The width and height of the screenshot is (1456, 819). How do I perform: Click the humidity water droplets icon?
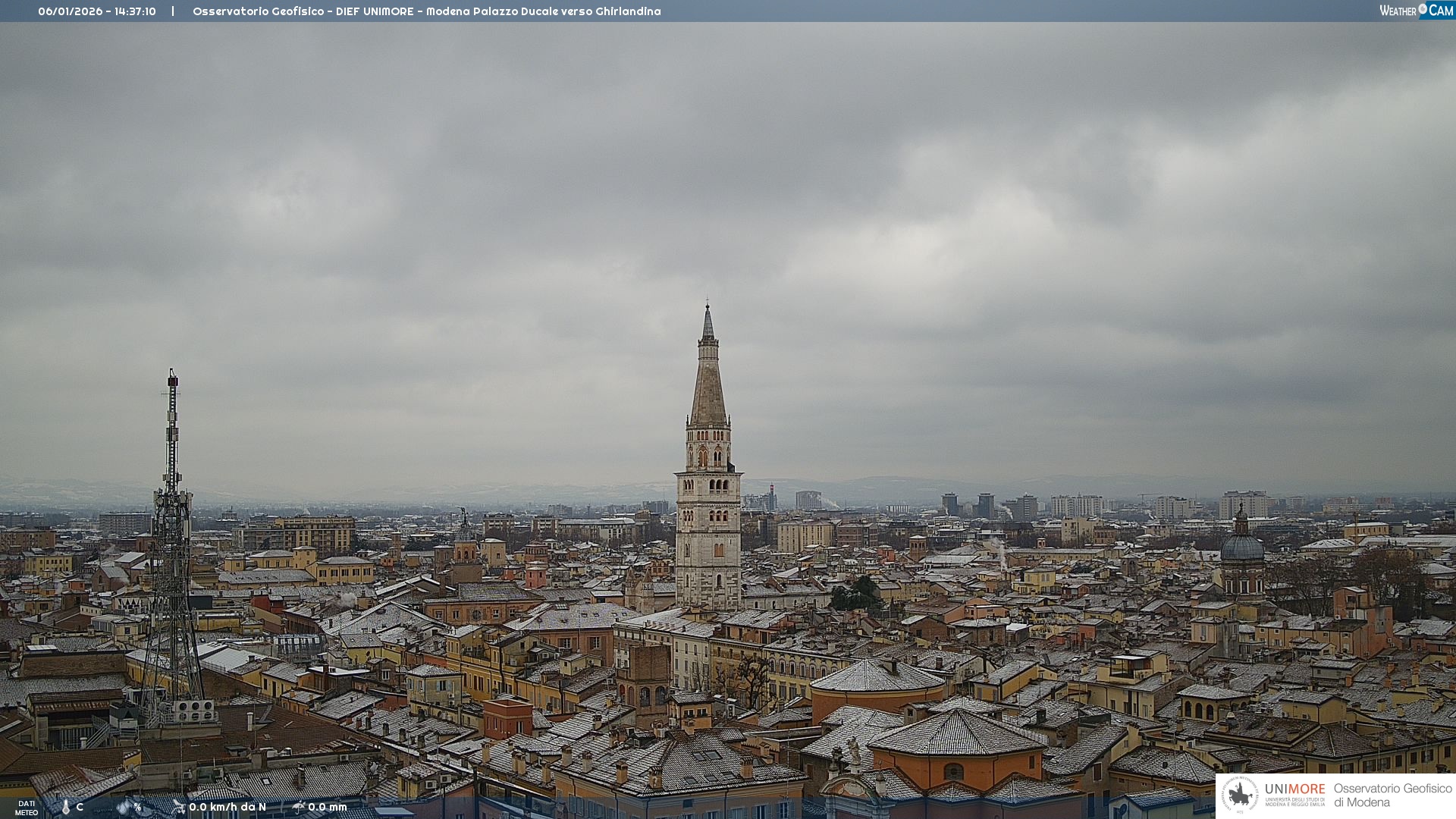[x=124, y=807]
